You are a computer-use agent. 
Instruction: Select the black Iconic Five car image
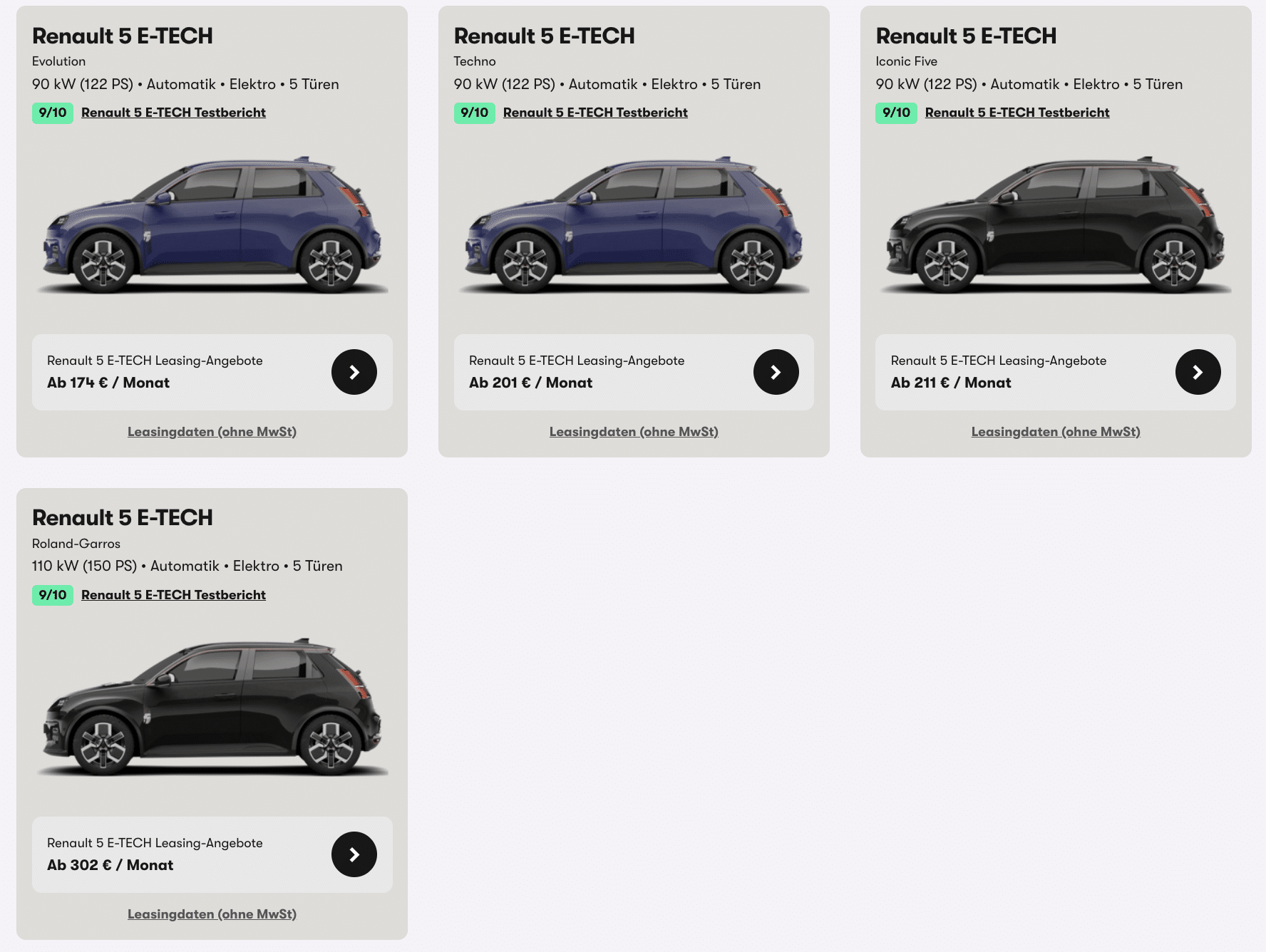pyautogui.click(x=1056, y=224)
